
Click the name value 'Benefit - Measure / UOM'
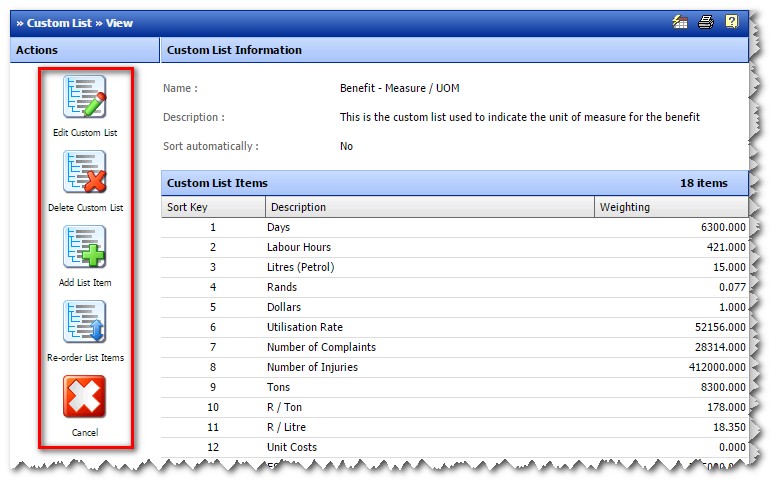click(x=399, y=88)
